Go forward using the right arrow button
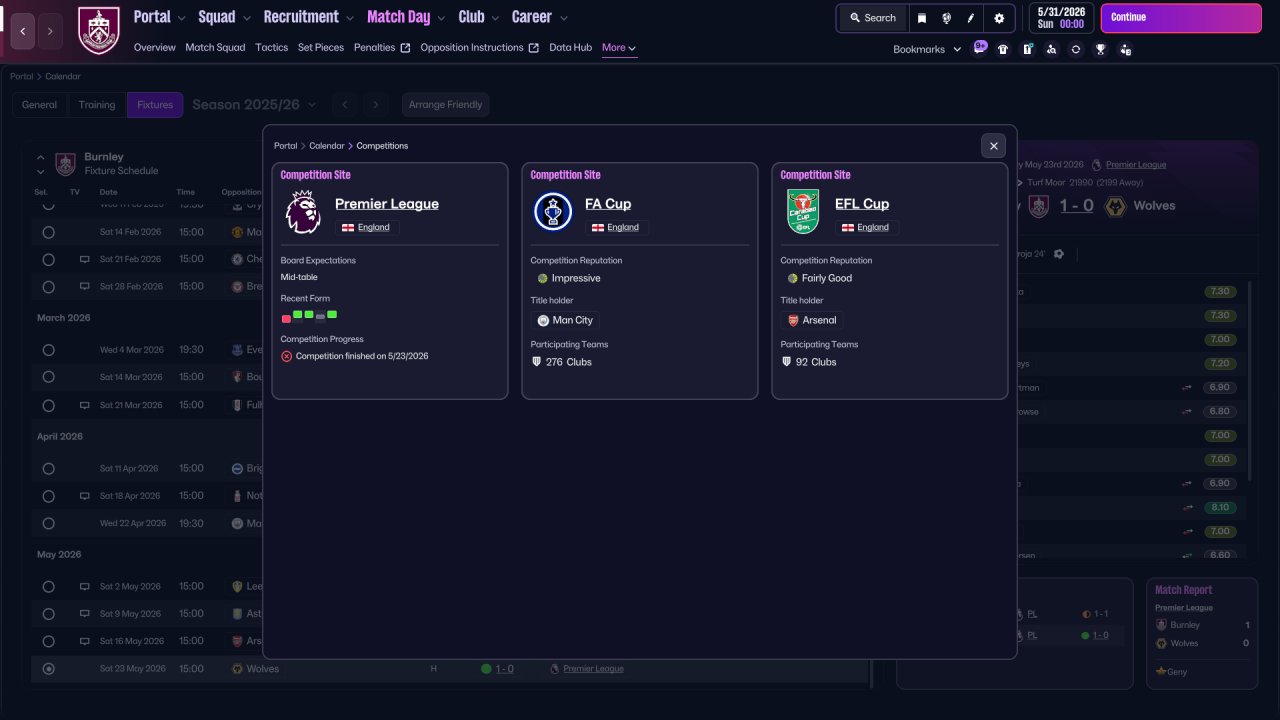This screenshot has width=1280, height=720. tap(50, 32)
